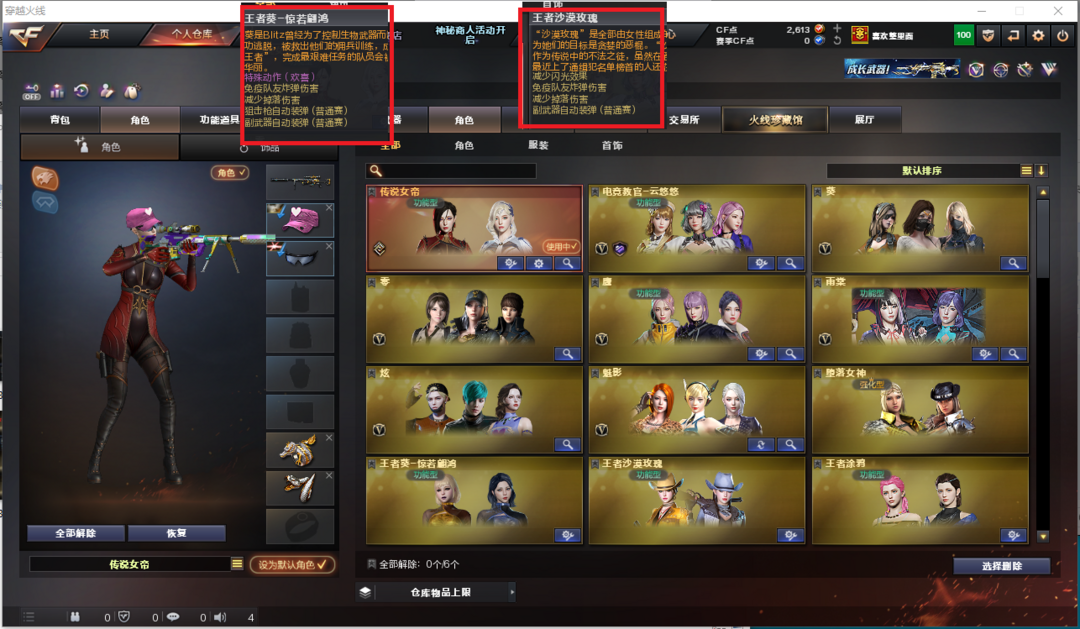Click the return arrow icon in top bar

[x=1012, y=35]
